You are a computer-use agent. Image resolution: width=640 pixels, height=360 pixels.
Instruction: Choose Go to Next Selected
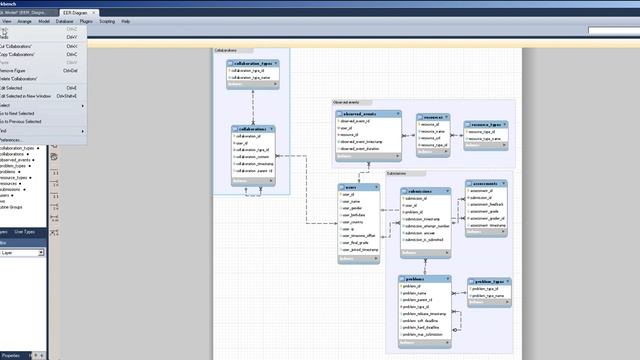point(43,113)
